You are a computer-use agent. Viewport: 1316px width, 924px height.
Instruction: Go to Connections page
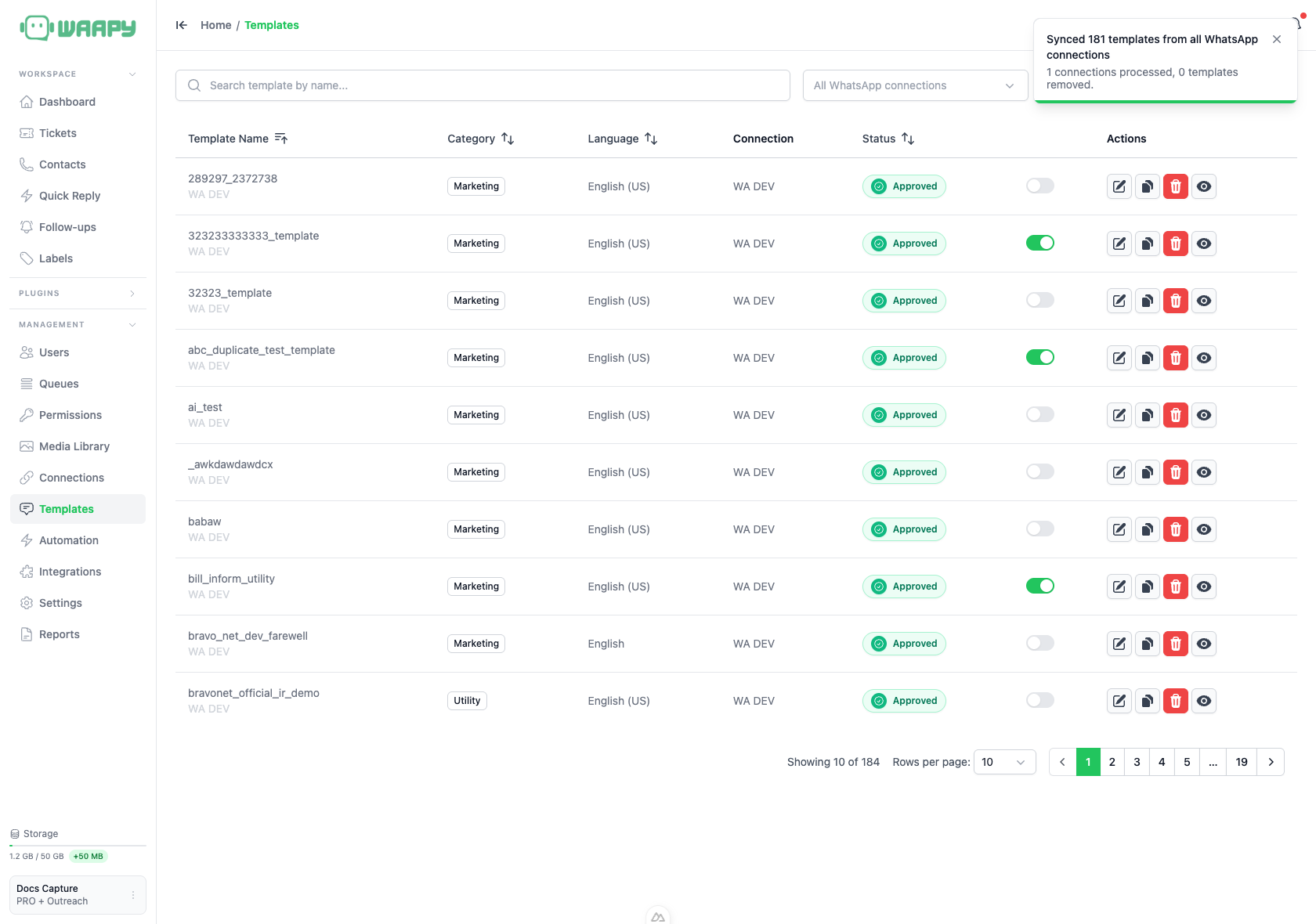click(78, 478)
